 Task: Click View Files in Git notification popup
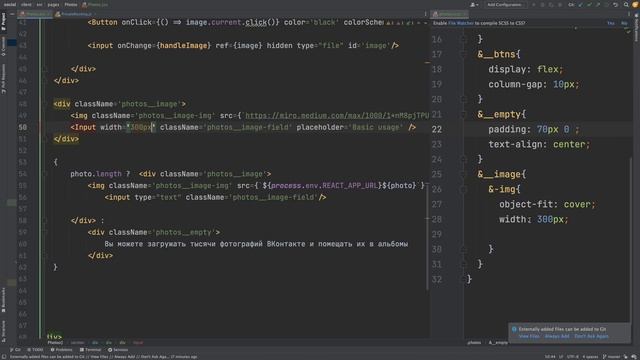(529, 336)
